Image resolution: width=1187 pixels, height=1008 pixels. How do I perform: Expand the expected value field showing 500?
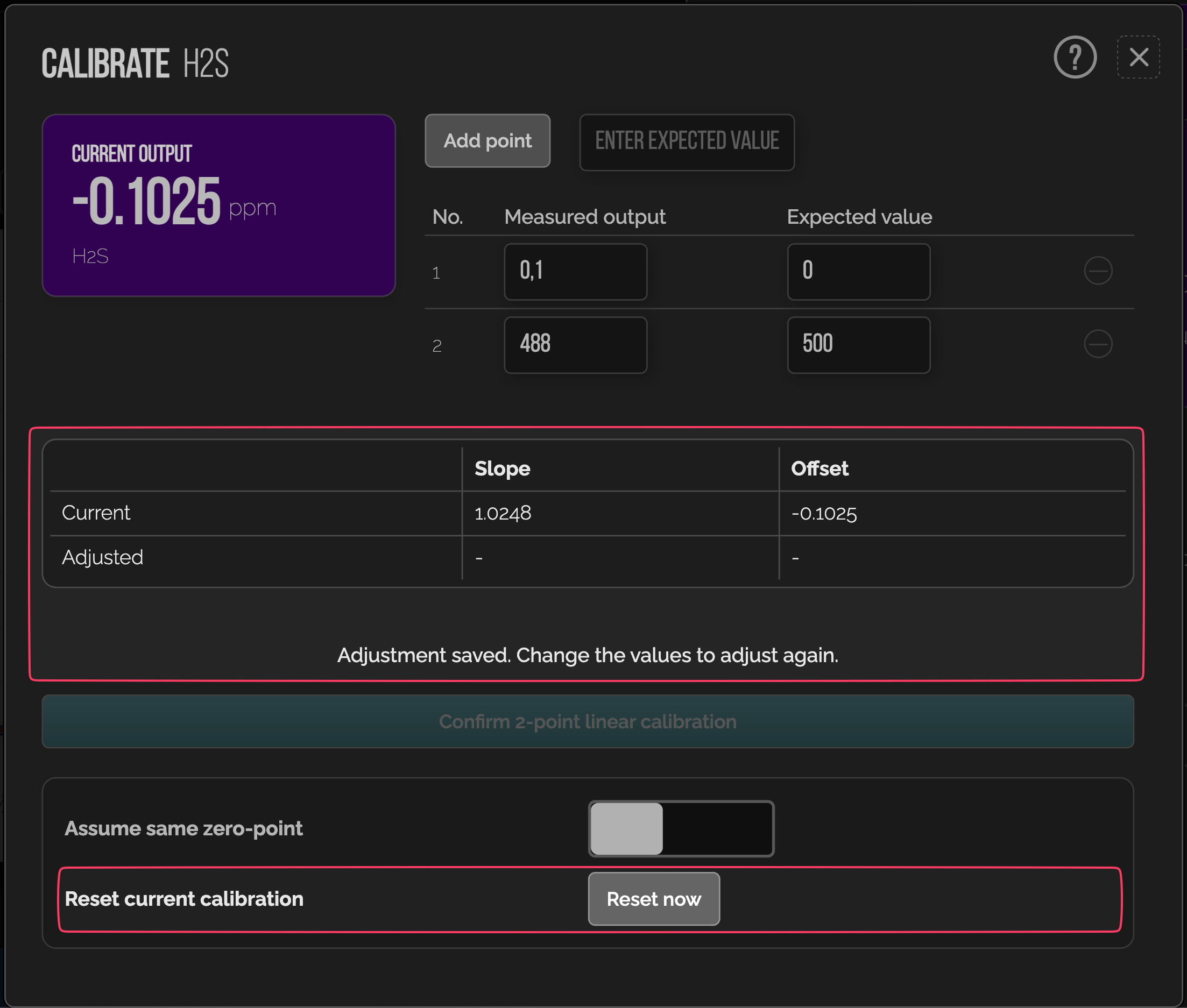[858, 345]
